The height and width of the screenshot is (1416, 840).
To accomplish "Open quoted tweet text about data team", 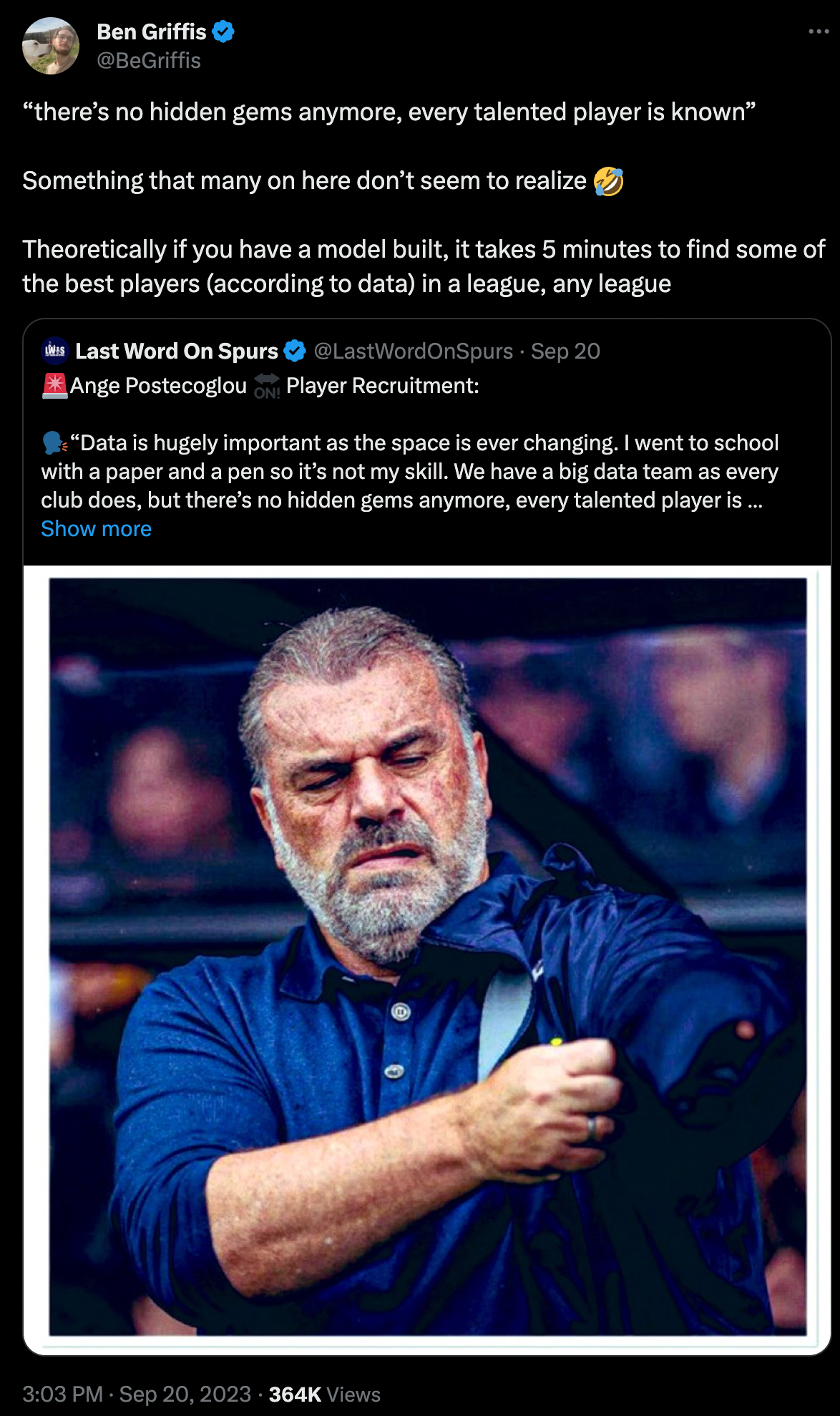I will pyautogui.click(x=410, y=472).
